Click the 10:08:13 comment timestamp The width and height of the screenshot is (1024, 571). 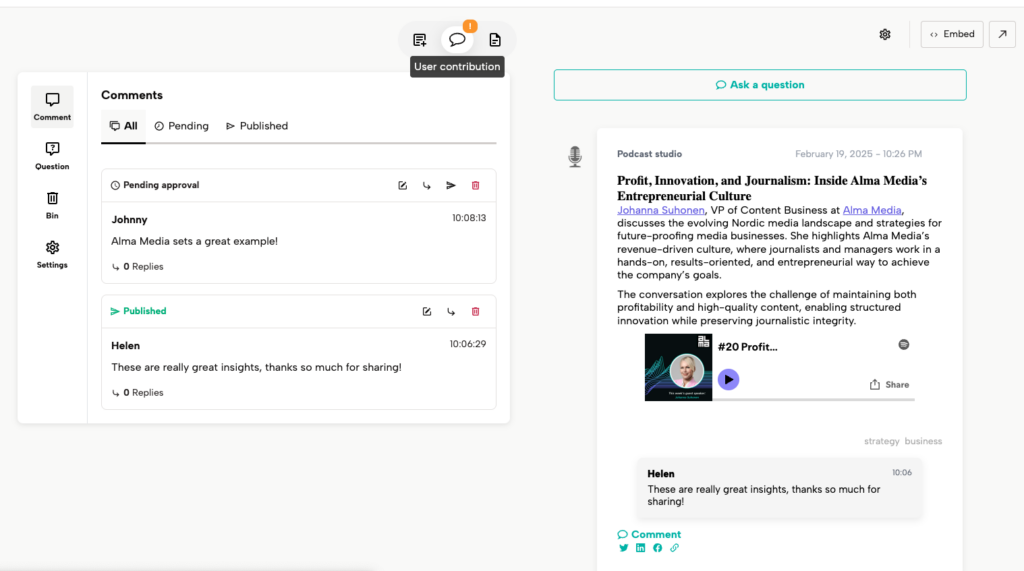click(469, 218)
